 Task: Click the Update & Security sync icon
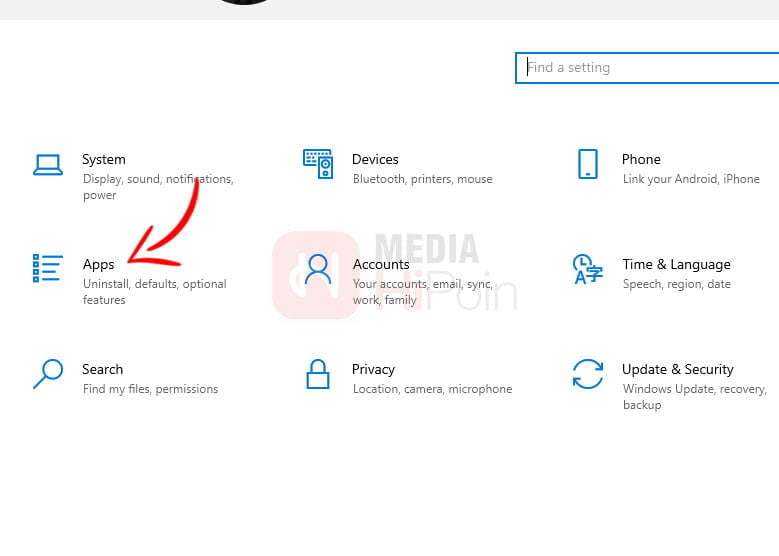click(x=588, y=374)
